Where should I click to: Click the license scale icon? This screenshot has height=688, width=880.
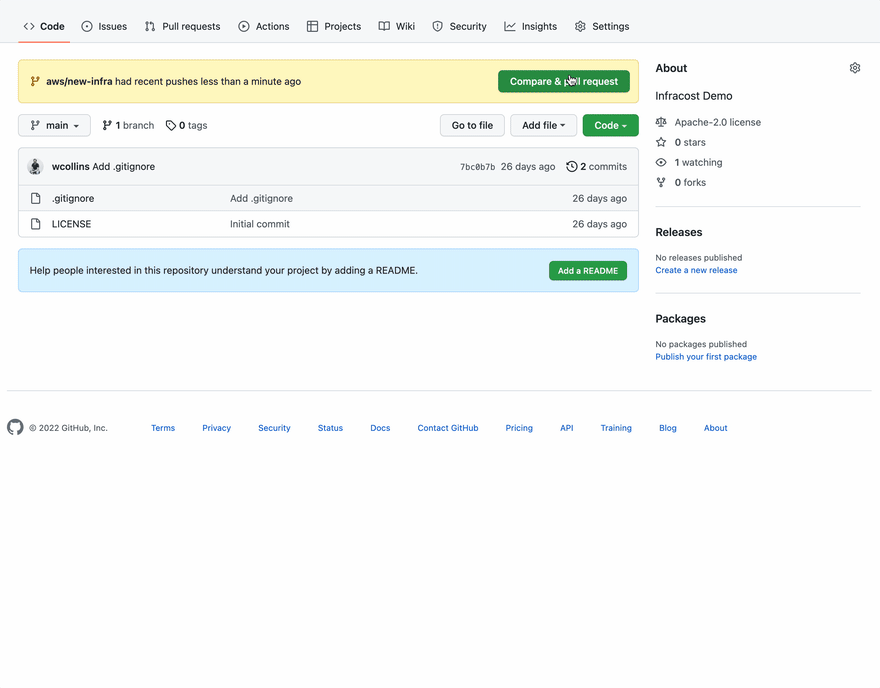click(x=661, y=122)
